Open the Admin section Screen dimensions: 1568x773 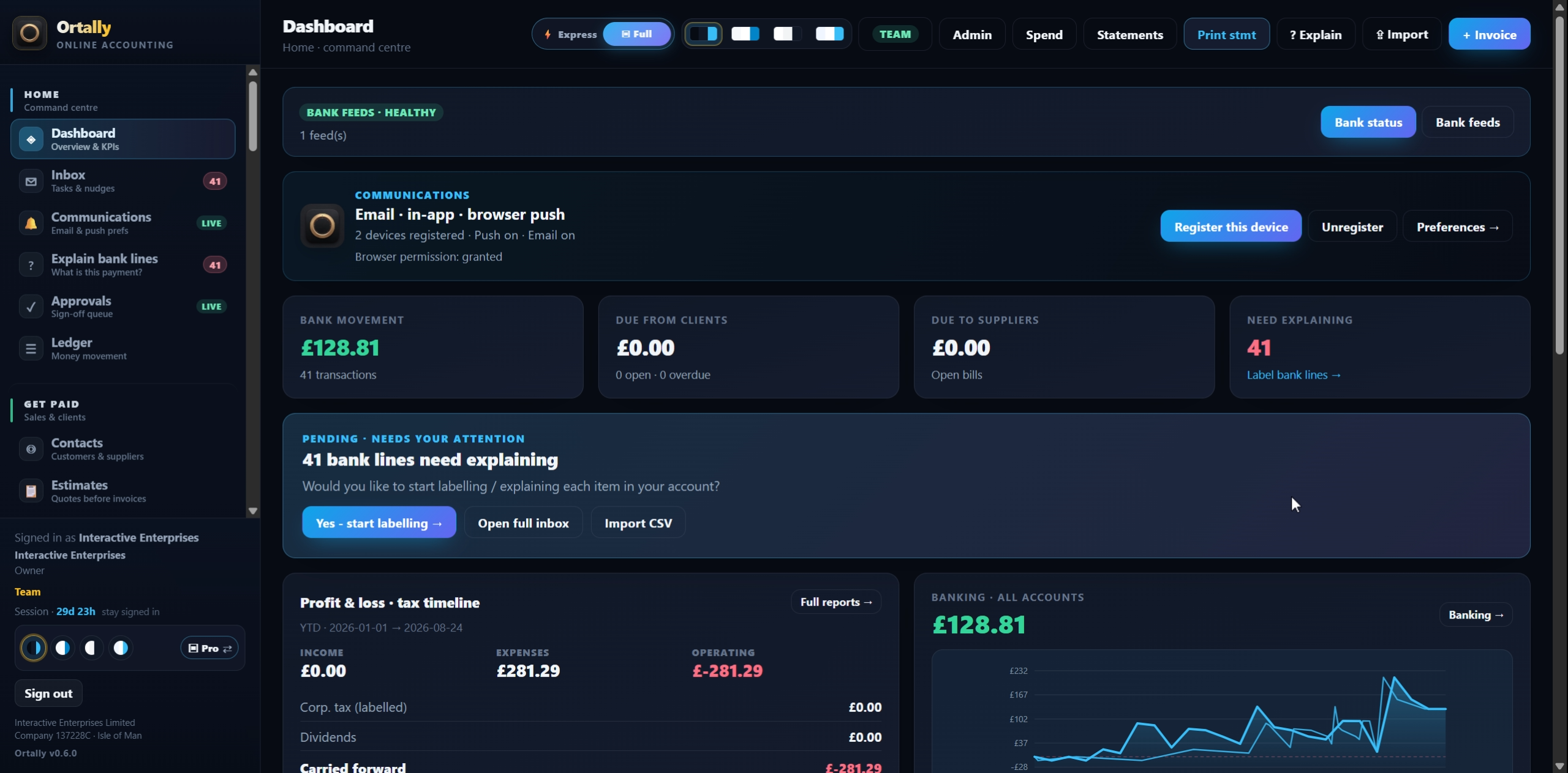point(972,34)
